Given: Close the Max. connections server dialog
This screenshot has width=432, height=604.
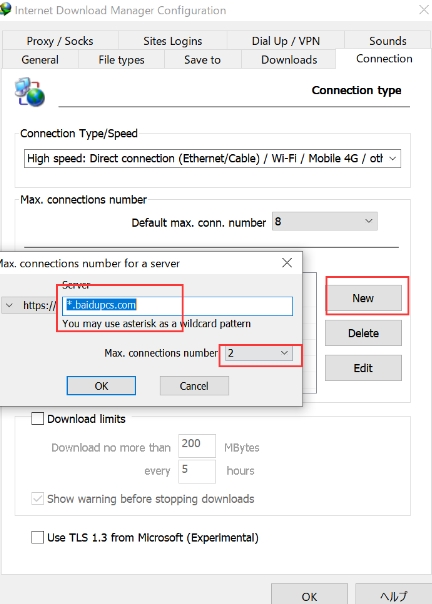Looking at the screenshot, I should 287,263.
